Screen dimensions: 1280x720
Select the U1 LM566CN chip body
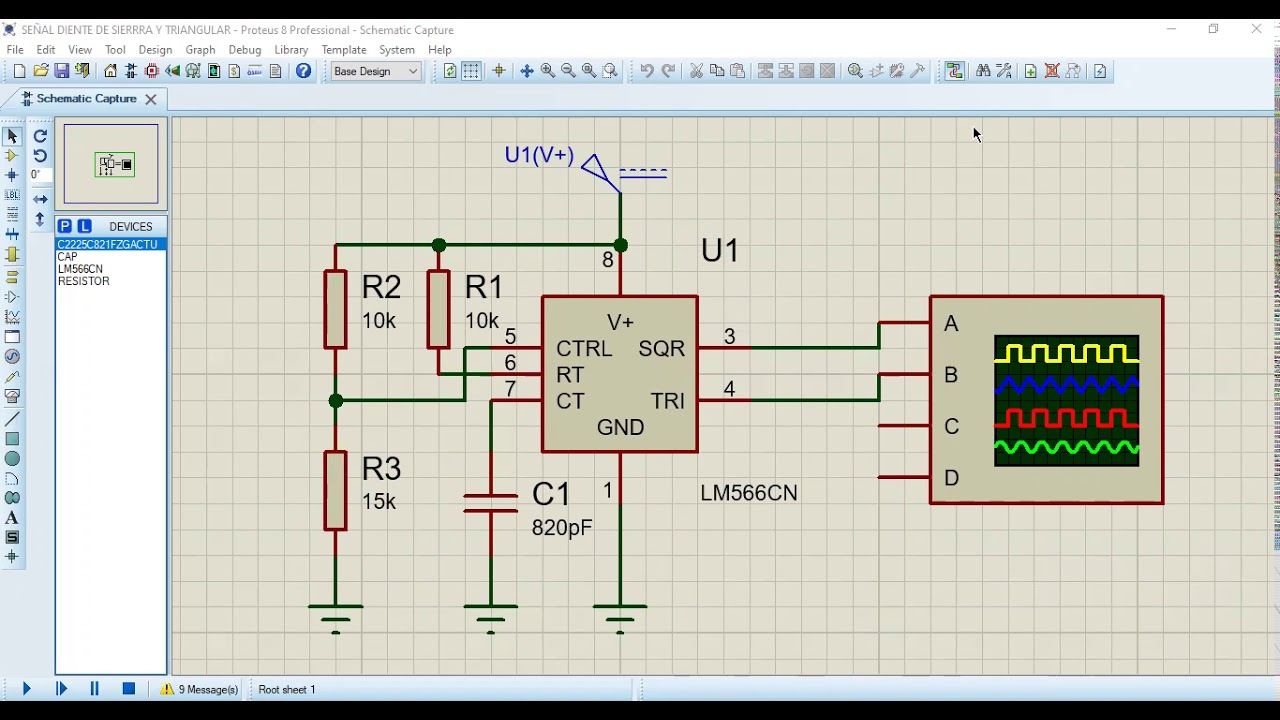point(620,374)
